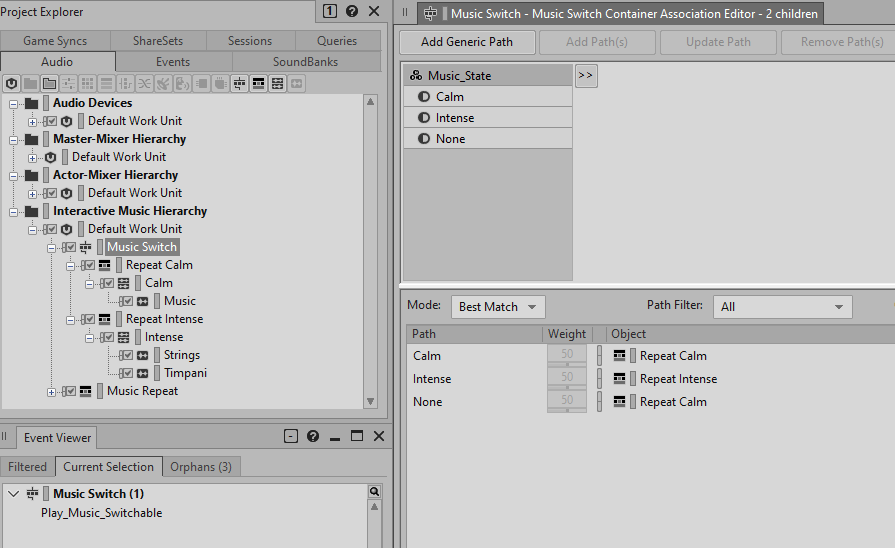Click the Music Playlist Container toolbar icon
The width and height of the screenshot is (895, 548).
point(259,84)
